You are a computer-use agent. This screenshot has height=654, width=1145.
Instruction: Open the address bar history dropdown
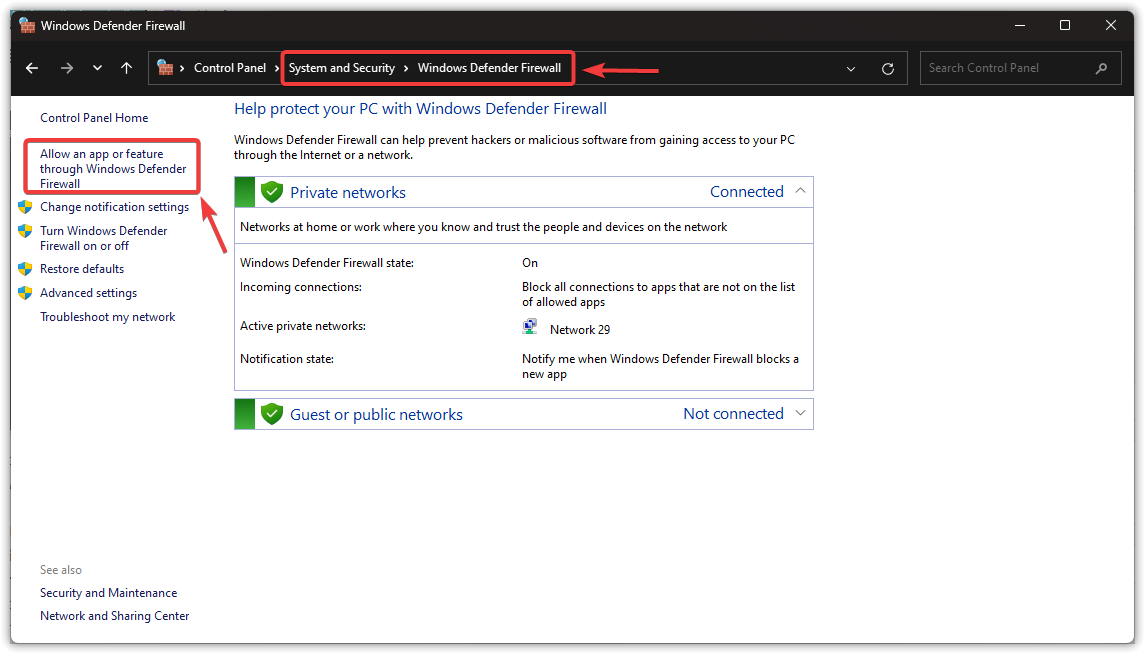click(x=850, y=67)
